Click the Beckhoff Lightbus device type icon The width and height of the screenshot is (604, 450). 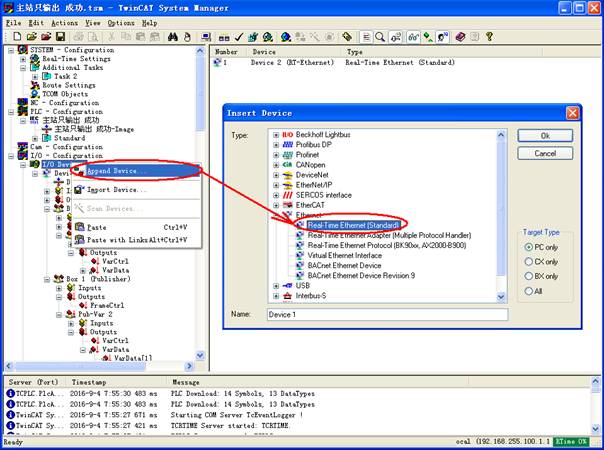[287, 134]
